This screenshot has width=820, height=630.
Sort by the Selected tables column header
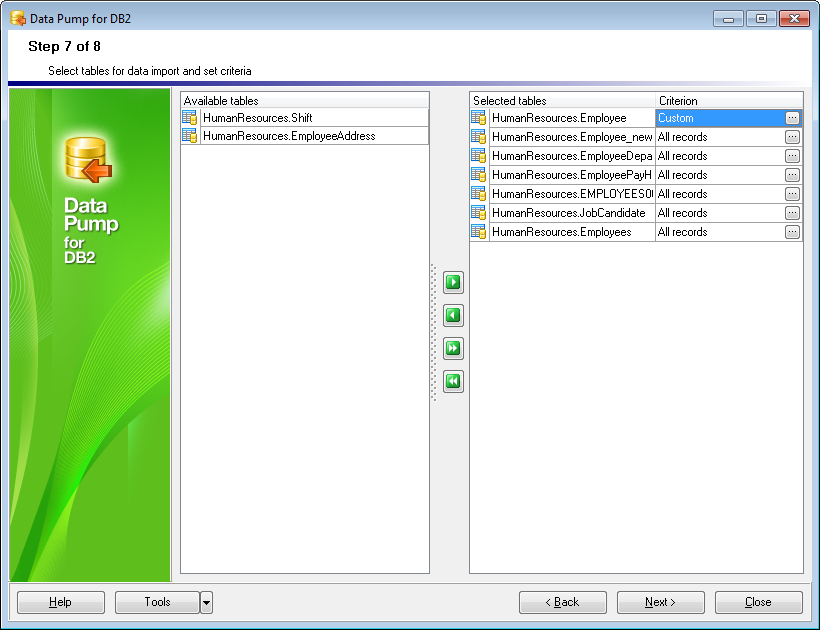pyautogui.click(x=562, y=101)
